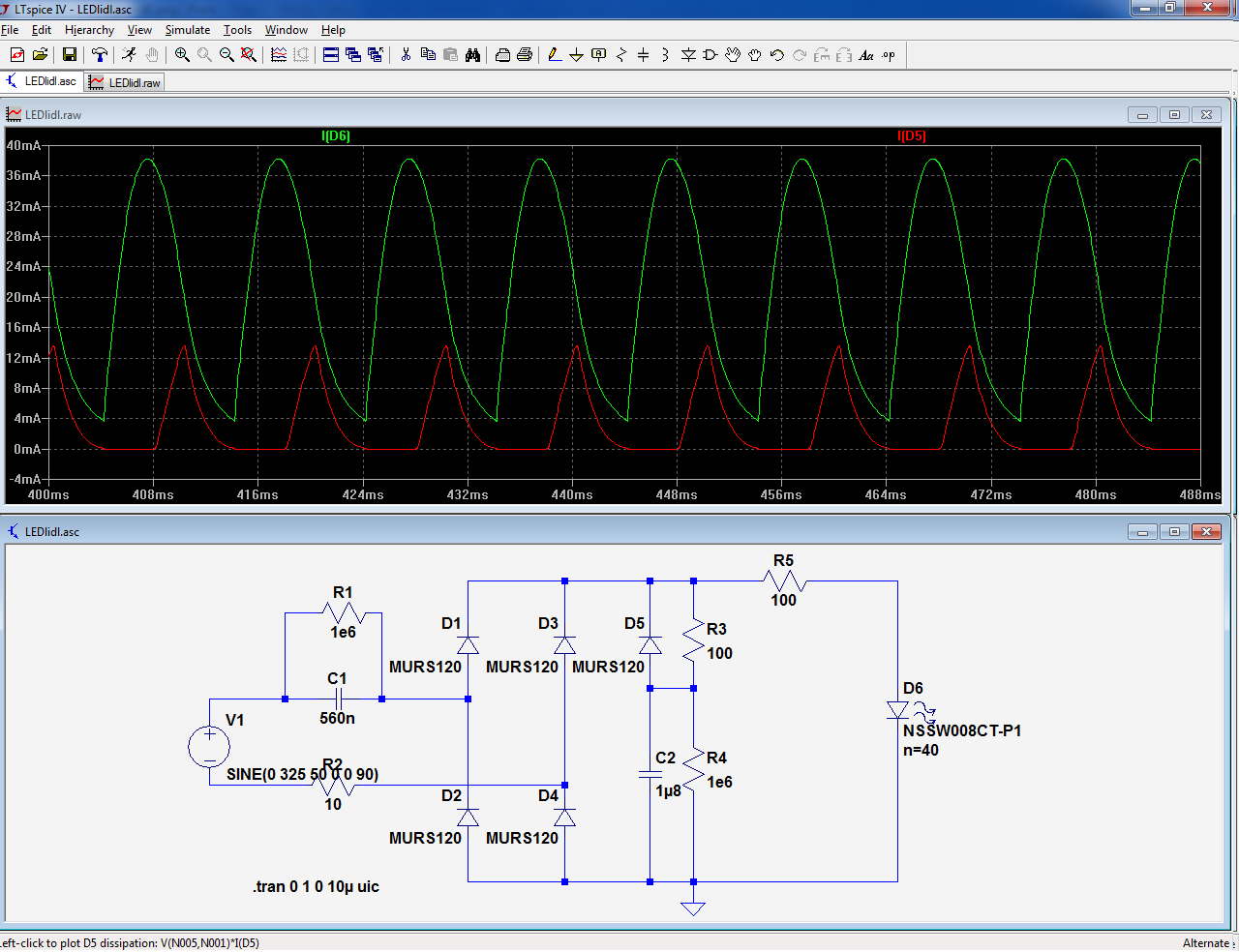Select the Draw Wire pencil tool
The width and height of the screenshot is (1239, 952).
554,55
